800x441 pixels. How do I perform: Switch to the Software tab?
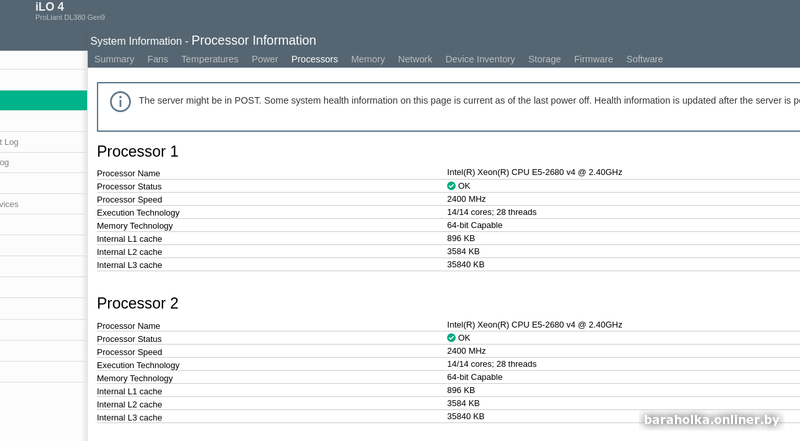click(x=644, y=59)
